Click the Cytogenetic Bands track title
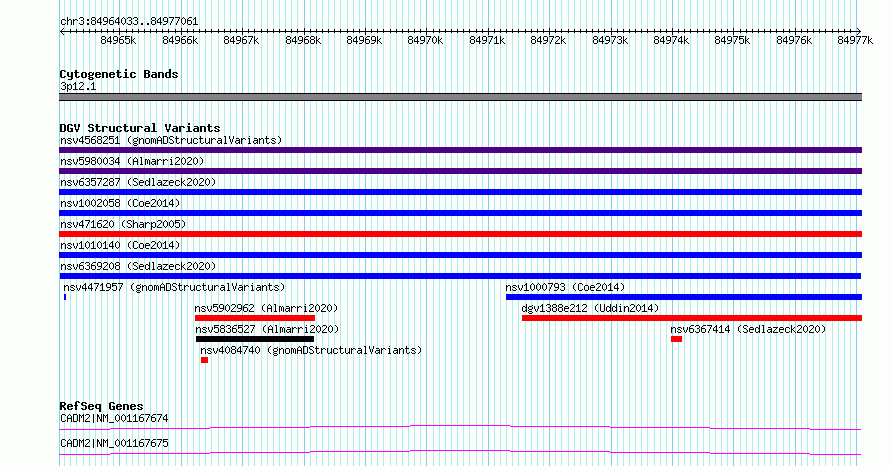 (x=119, y=74)
